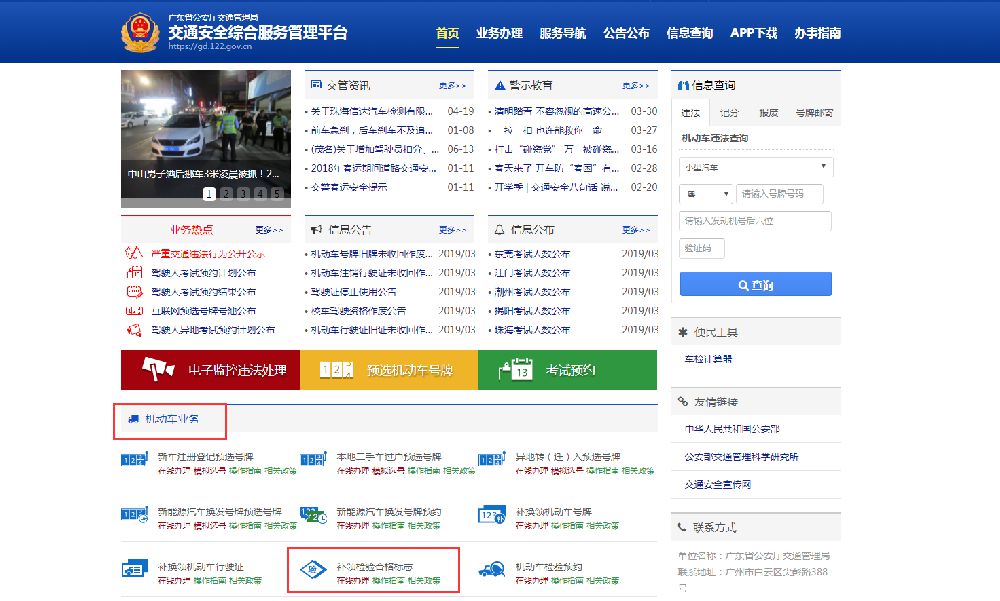Click the plate icon for 本地二手车过户预选号牌
Image resolution: width=1000 pixels, height=601 pixels.
point(313,459)
